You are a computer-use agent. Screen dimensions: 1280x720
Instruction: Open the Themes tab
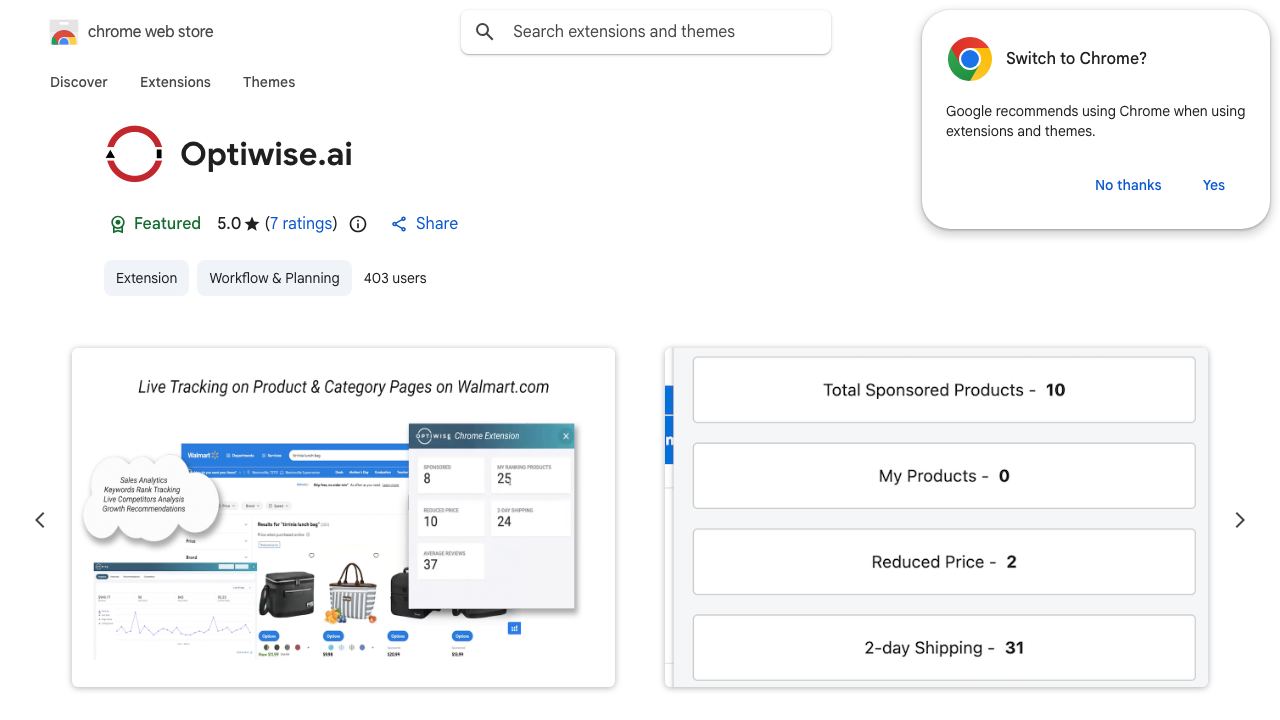coord(269,82)
